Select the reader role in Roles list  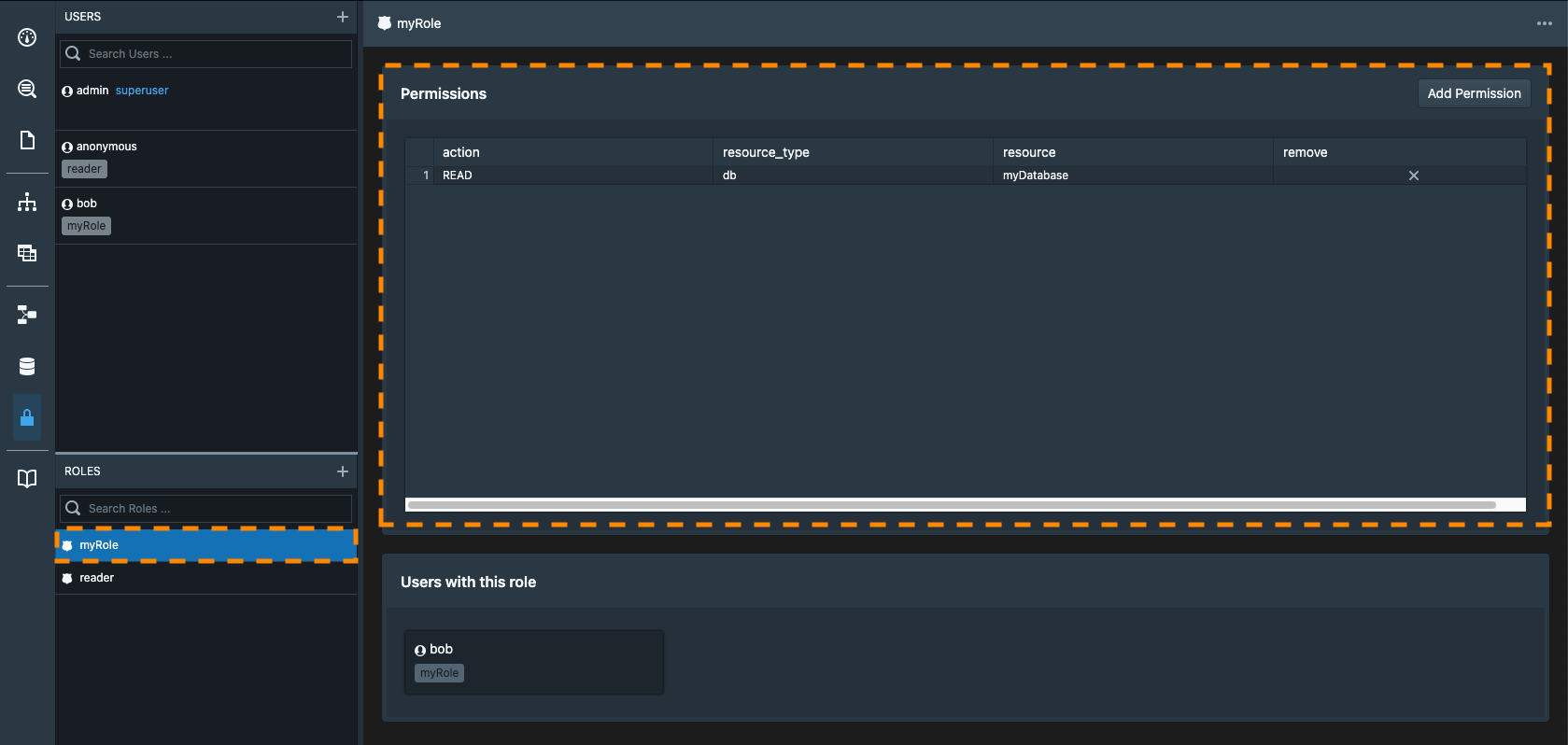pos(97,578)
